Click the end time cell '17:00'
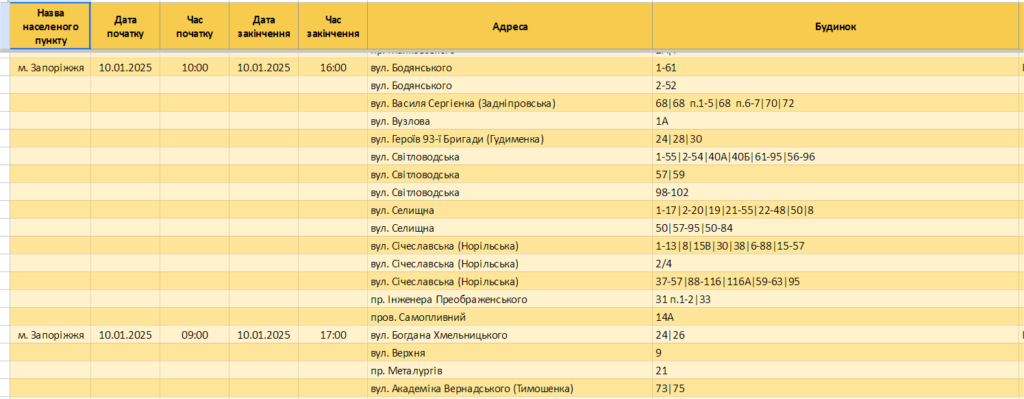Image resolution: width=1024 pixels, height=399 pixels. click(x=333, y=335)
